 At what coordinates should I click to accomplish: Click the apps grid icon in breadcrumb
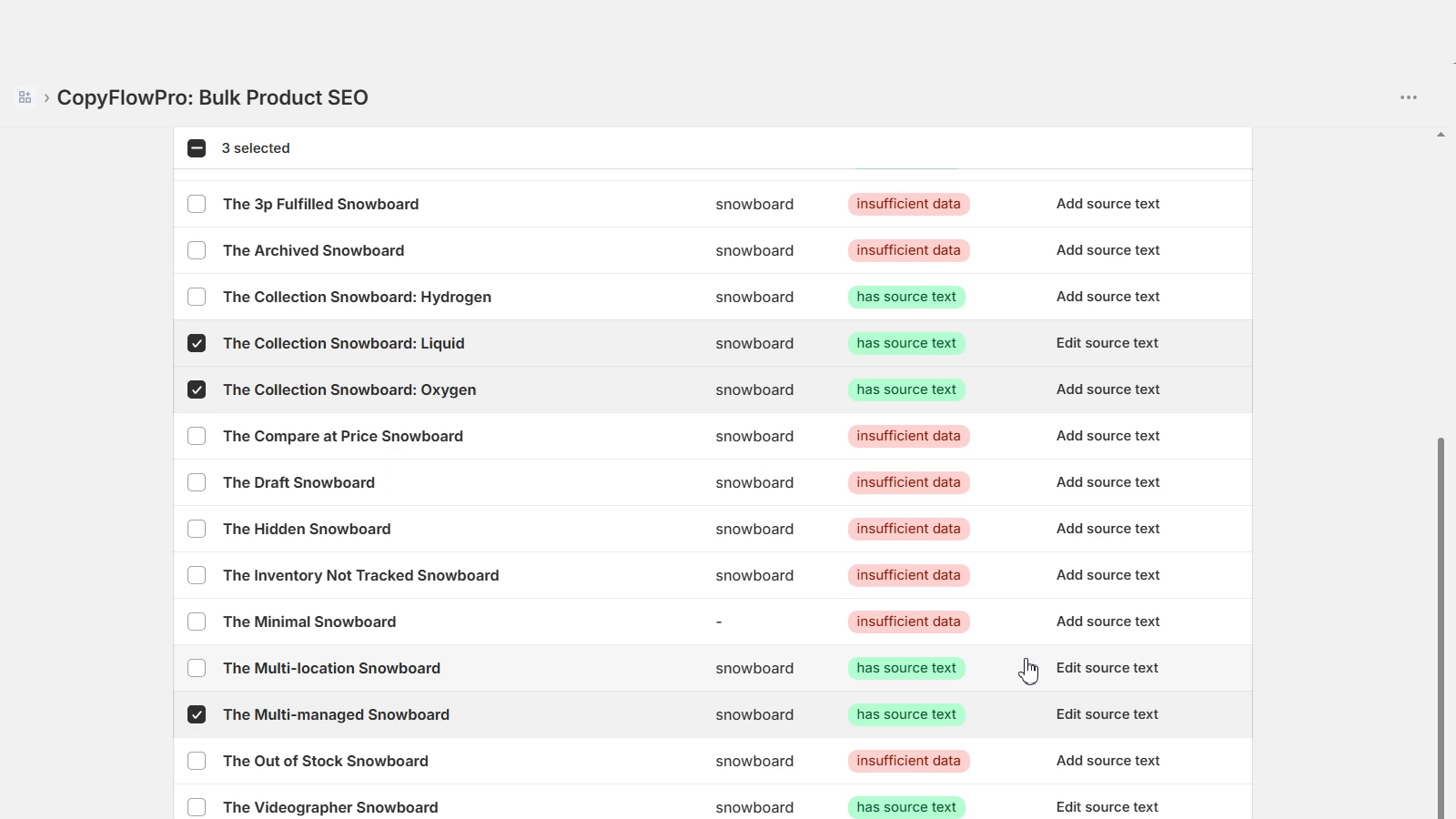pyautogui.click(x=25, y=97)
